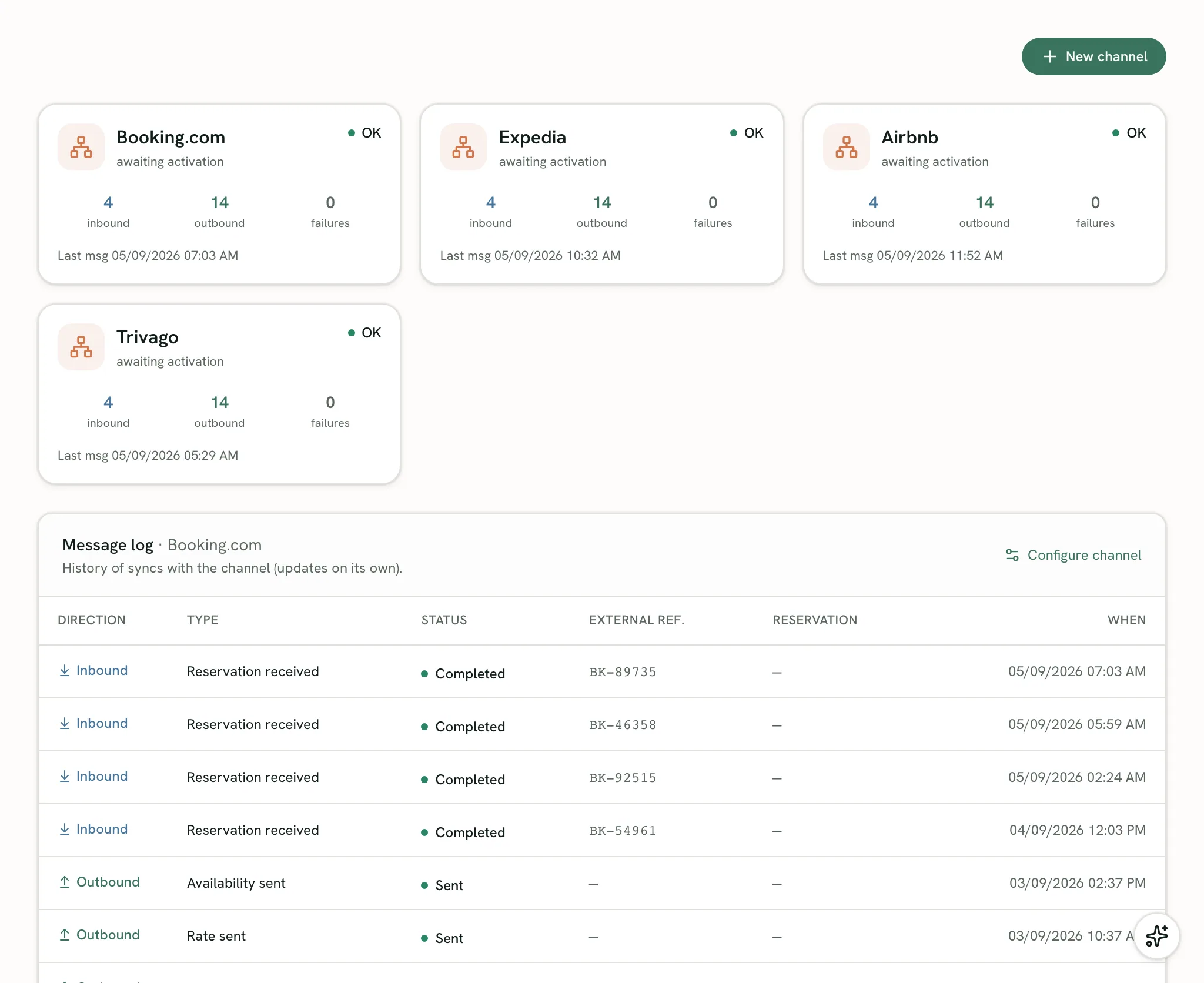1204x983 pixels.
Task: Click Sent status in Availability sent row
Action: [x=442, y=885]
